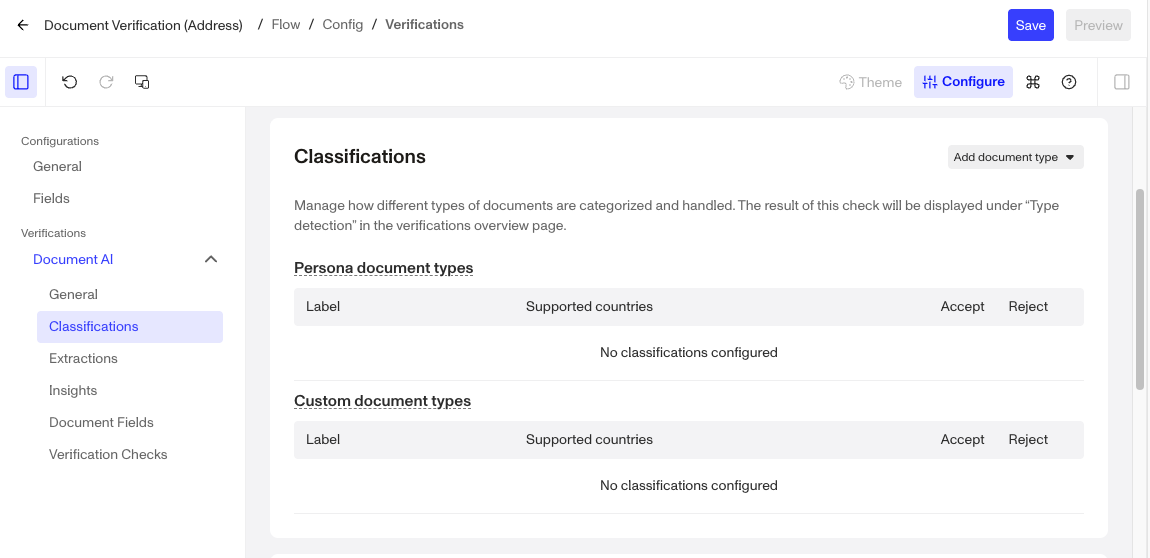This screenshot has width=1150, height=558.
Task: Switch to the Theme tab
Action: pos(871,82)
